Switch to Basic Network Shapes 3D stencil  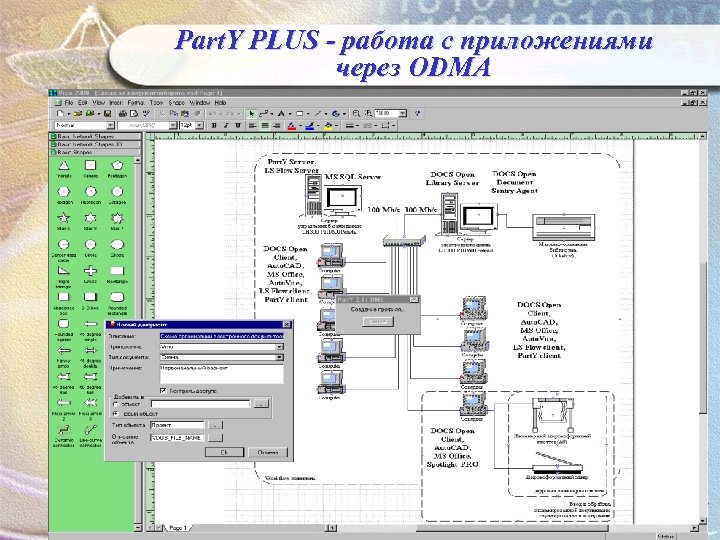[x=95, y=144]
